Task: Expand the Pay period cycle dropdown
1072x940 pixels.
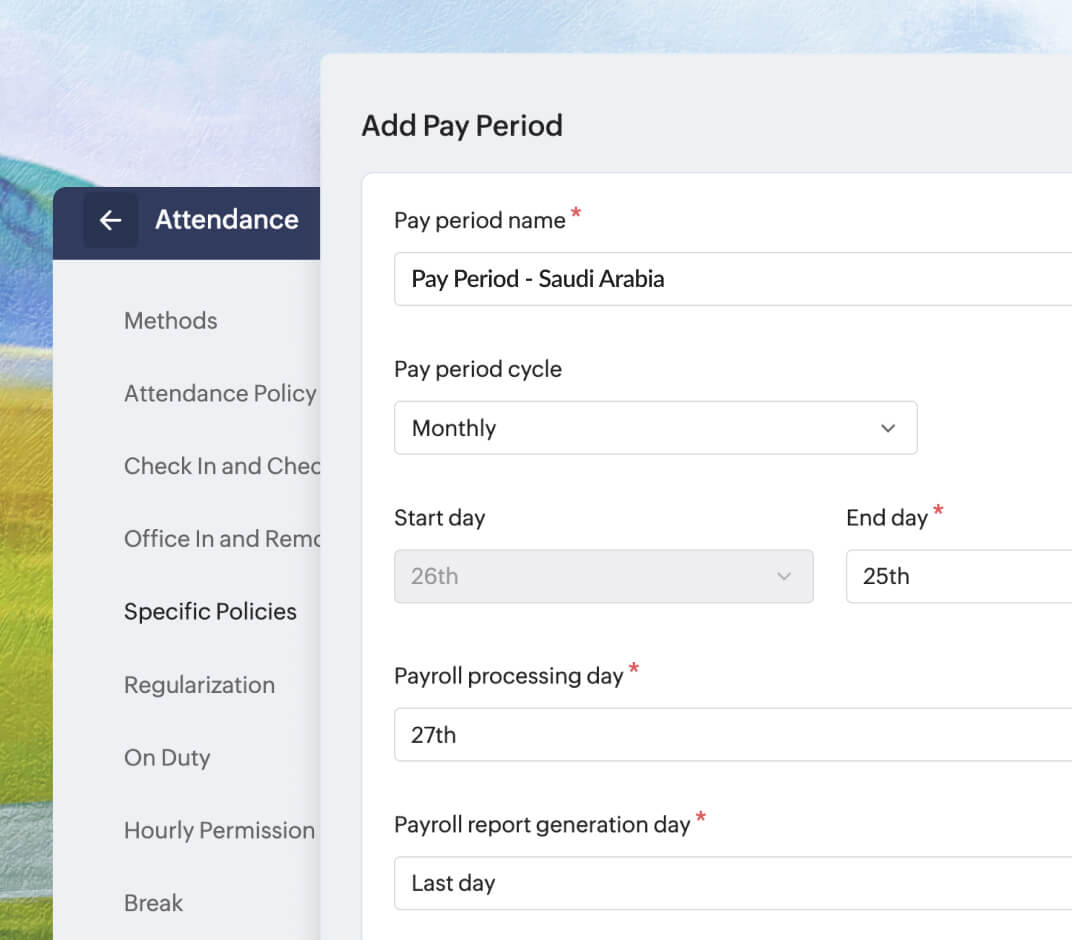Action: 656,428
